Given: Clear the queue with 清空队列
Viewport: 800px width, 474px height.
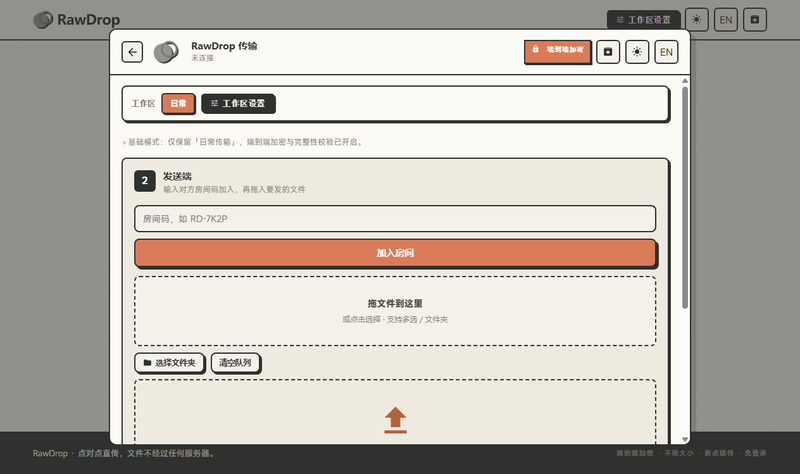Looking at the screenshot, I should pos(235,363).
